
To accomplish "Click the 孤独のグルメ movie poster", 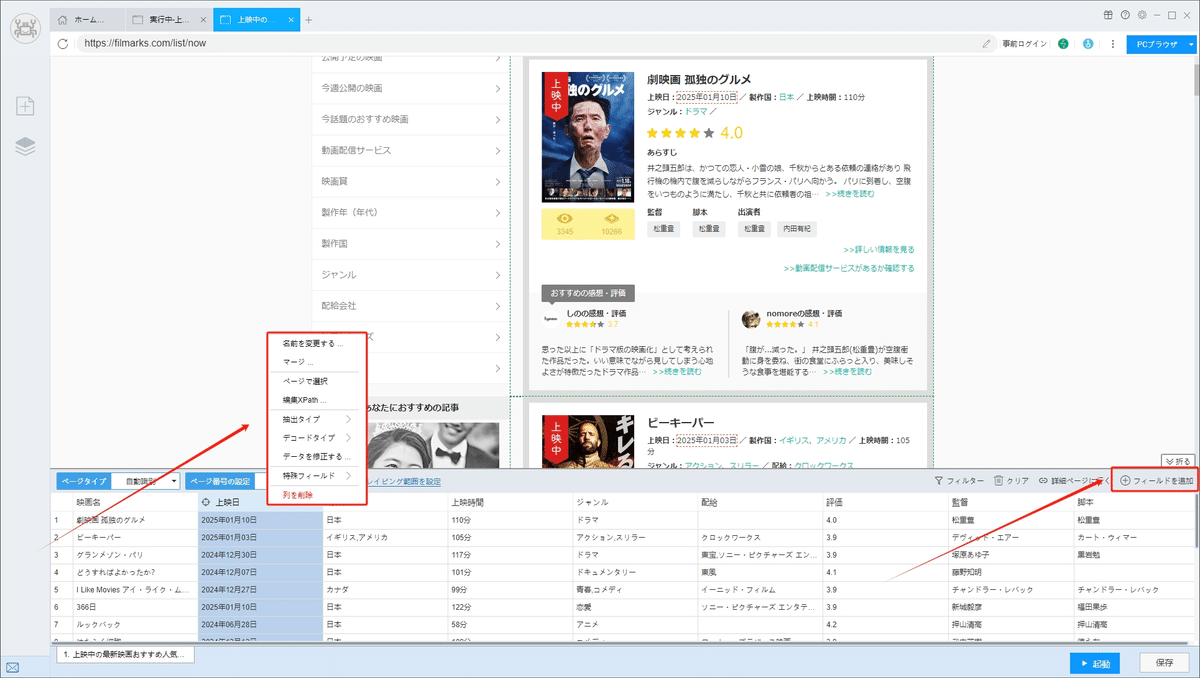I will [586, 137].
